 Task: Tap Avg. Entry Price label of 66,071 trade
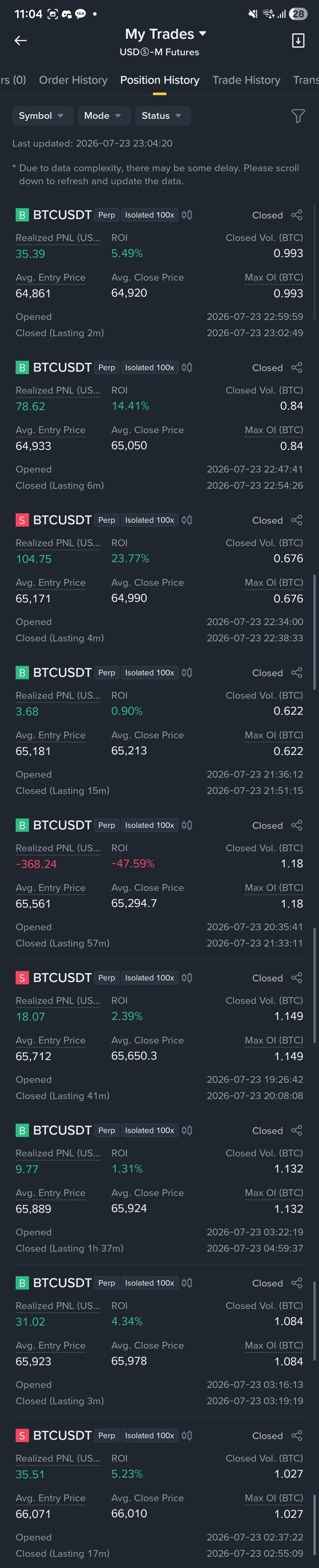(x=51, y=1497)
